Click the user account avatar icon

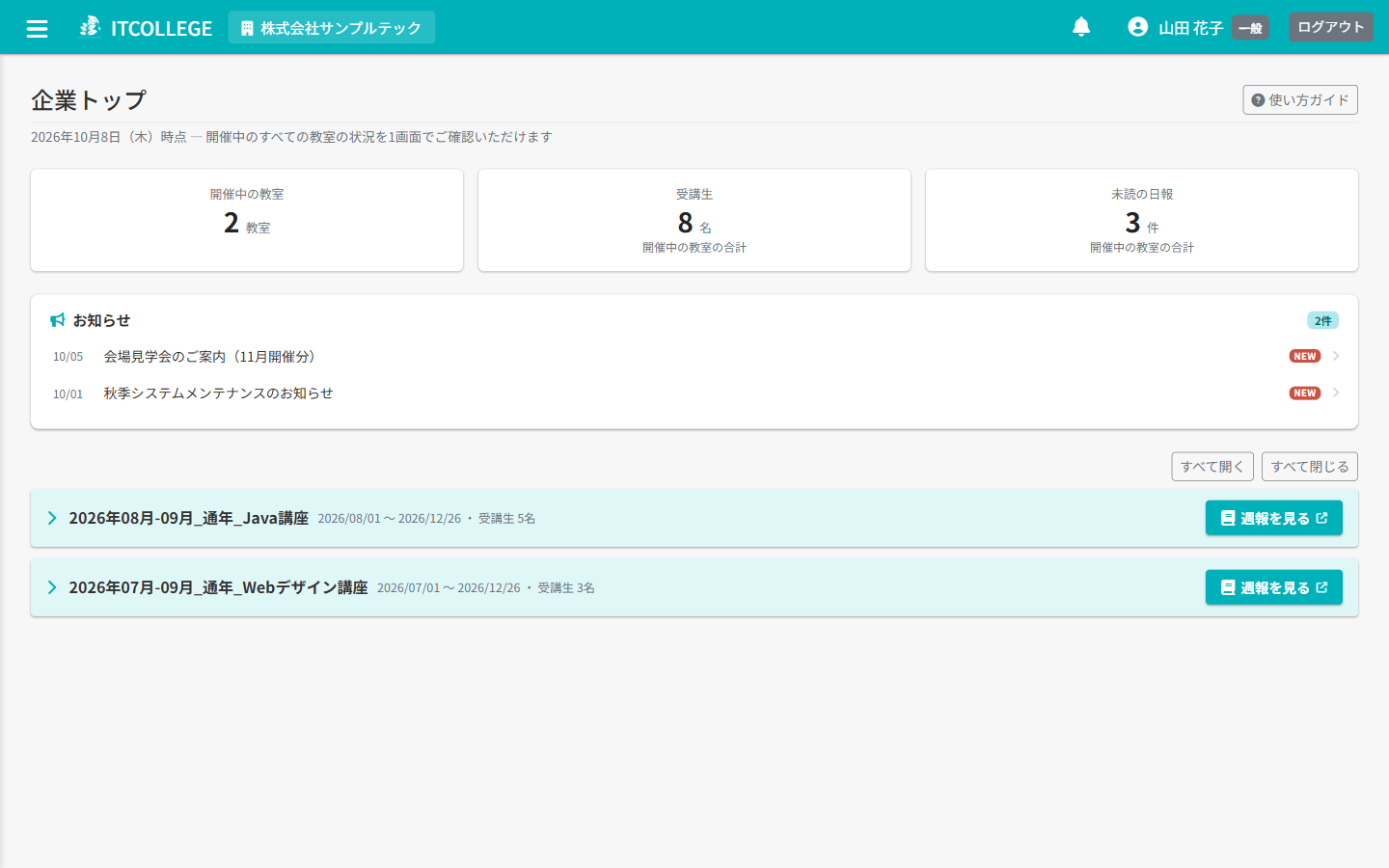1138,27
